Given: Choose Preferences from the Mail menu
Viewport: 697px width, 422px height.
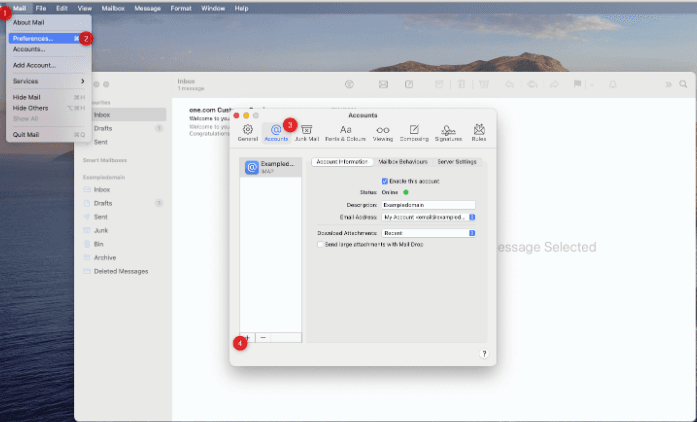Looking at the screenshot, I should (x=33, y=38).
